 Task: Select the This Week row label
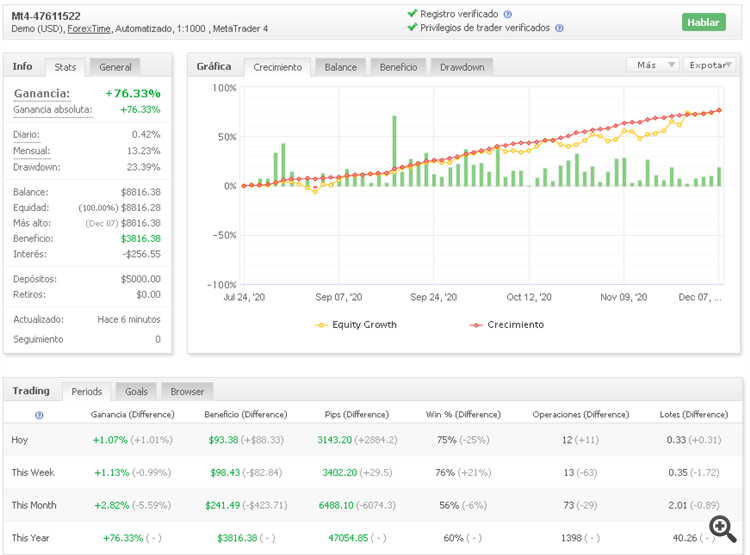tap(33, 473)
